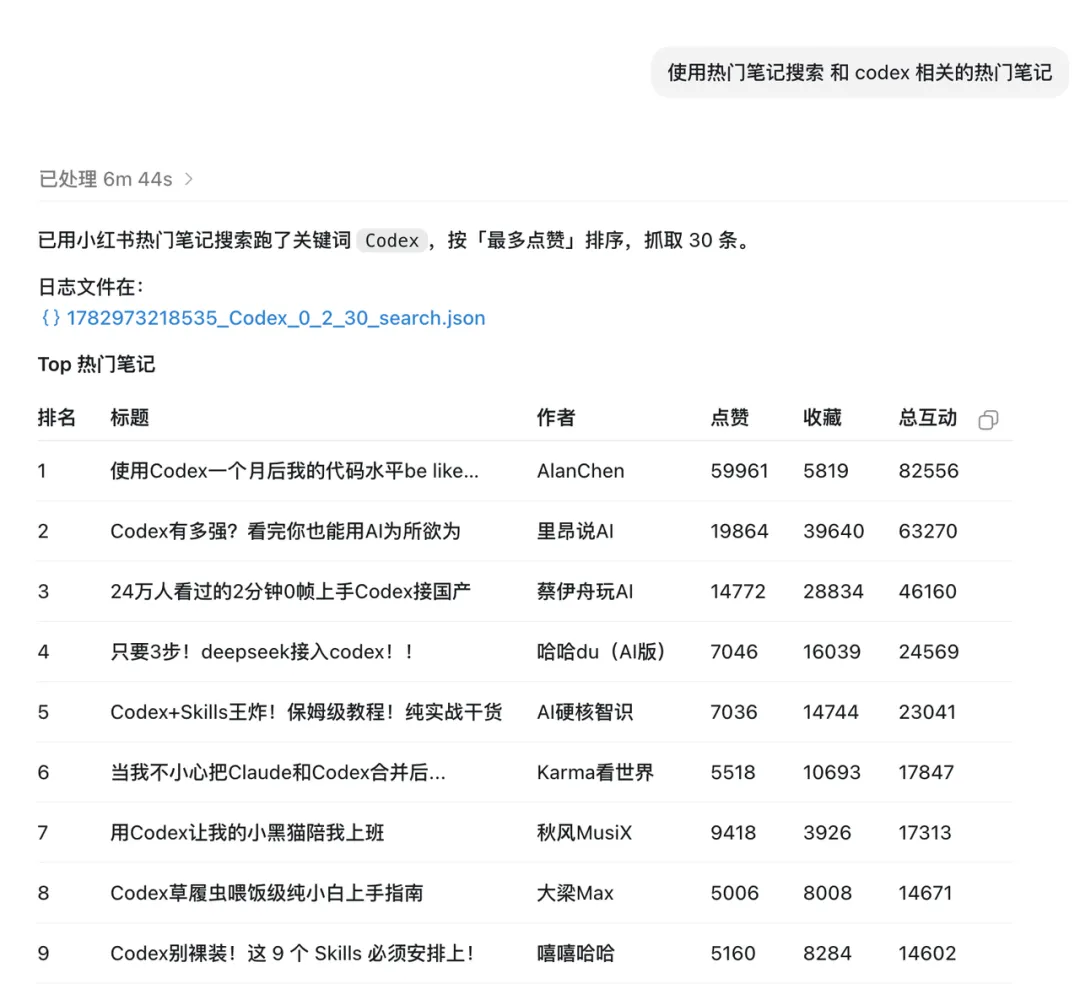
Task: Click the likes value 5160
Action: pos(733,953)
